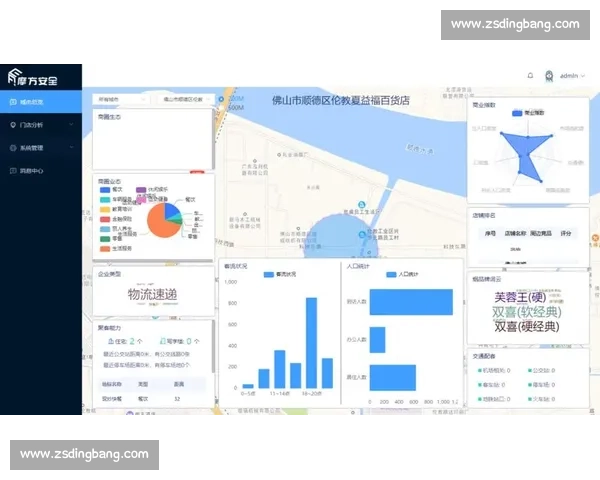Click the scrollbar of the top-left panel
This screenshot has width=600, height=480.
pos(213,140)
